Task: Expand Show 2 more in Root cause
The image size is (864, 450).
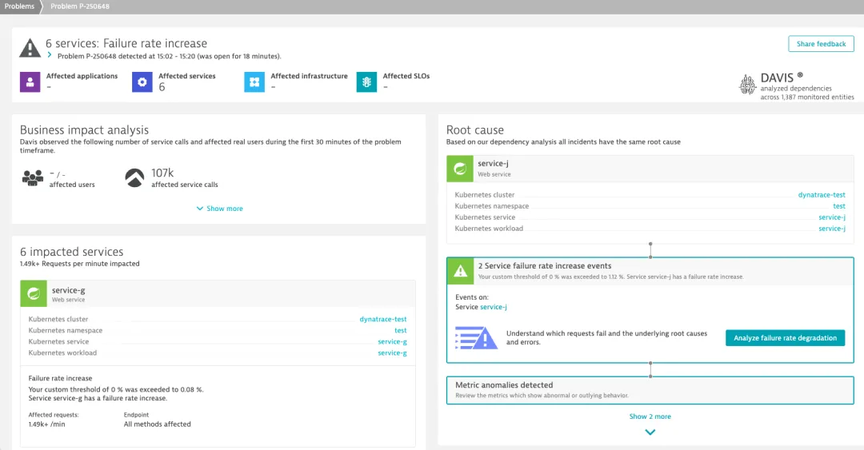Action: 650,416
